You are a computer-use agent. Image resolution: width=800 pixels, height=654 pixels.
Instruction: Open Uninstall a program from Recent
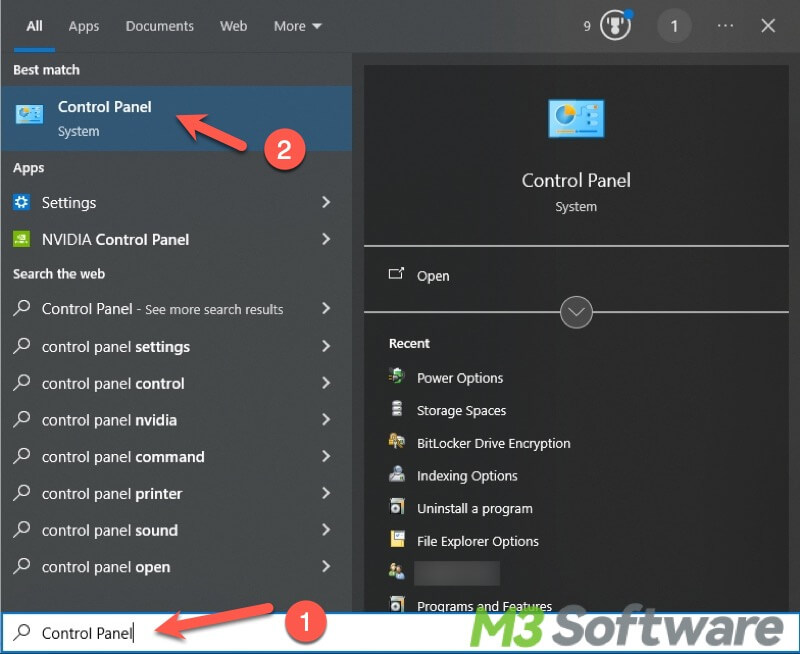(474, 509)
